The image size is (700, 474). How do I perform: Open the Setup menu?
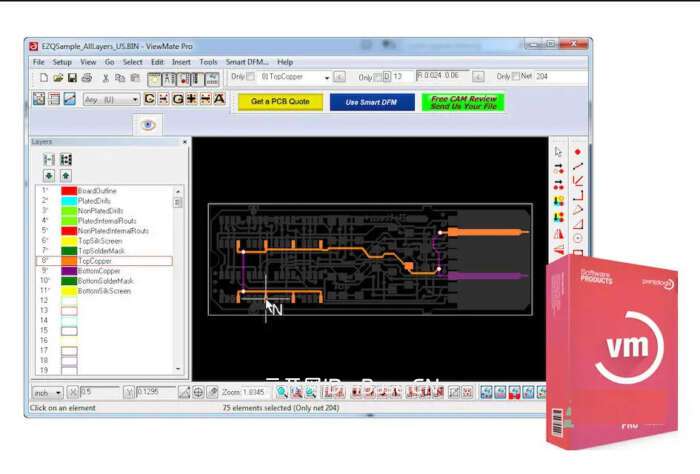(x=62, y=62)
